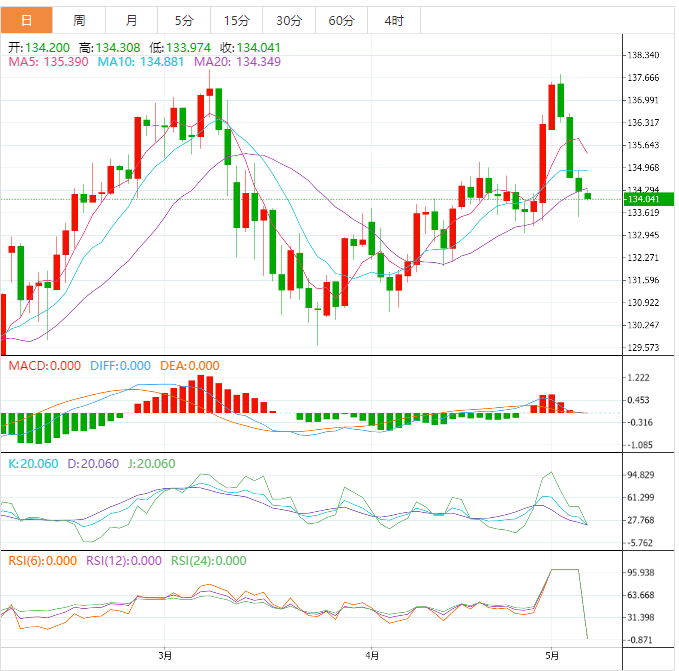
Task: Open the 5分 timeframe tab
Action: tap(184, 20)
